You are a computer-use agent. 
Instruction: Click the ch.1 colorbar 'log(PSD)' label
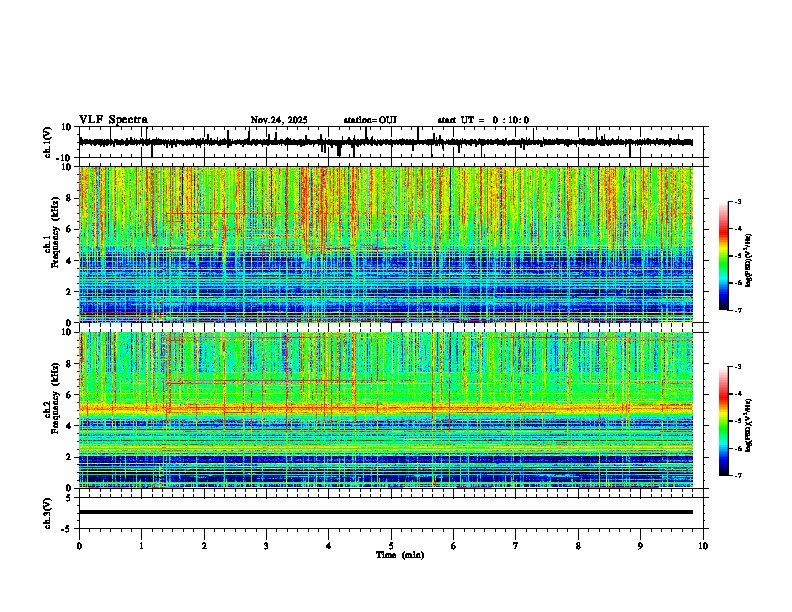coord(749,261)
